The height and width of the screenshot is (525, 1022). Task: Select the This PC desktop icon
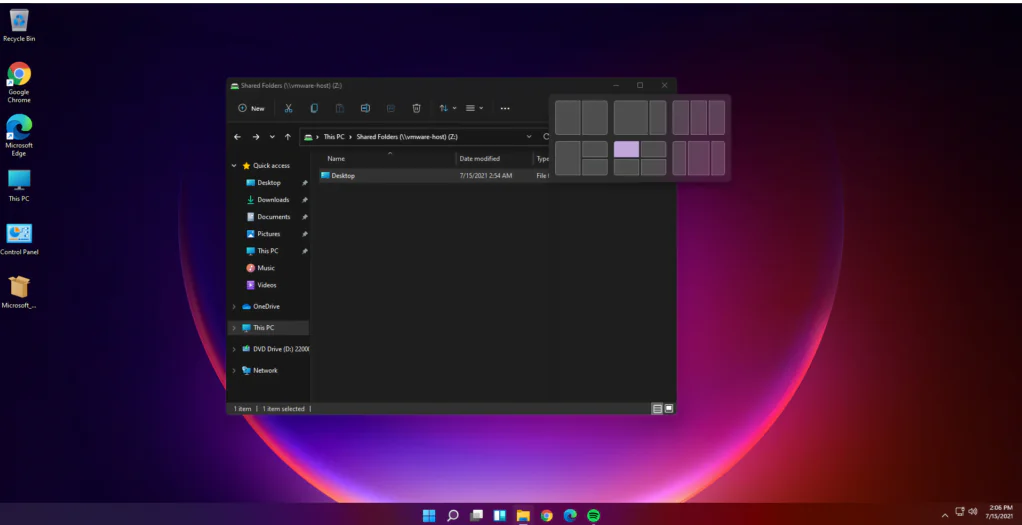(19, 186)
